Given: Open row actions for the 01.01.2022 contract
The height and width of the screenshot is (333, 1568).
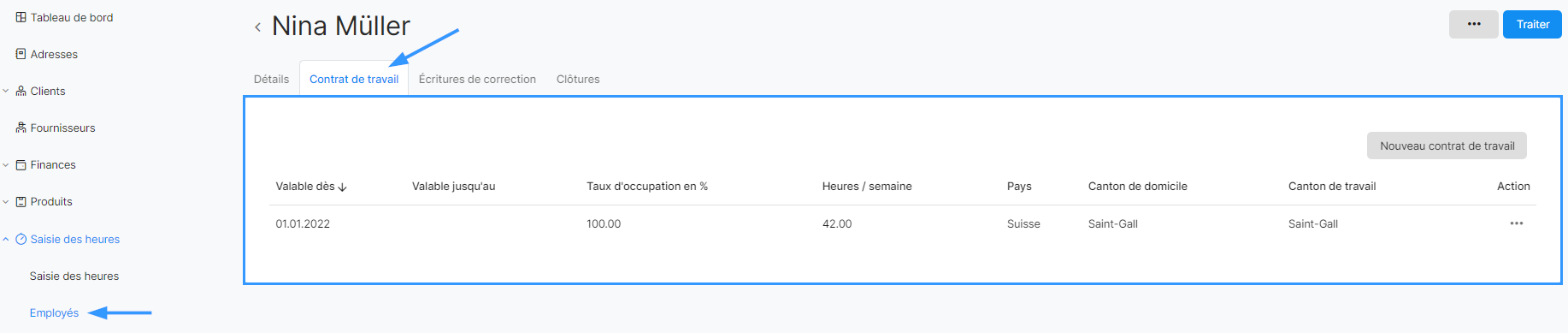Looking at the screenshot, I should pyautogui.click(x=1516, y=223).
